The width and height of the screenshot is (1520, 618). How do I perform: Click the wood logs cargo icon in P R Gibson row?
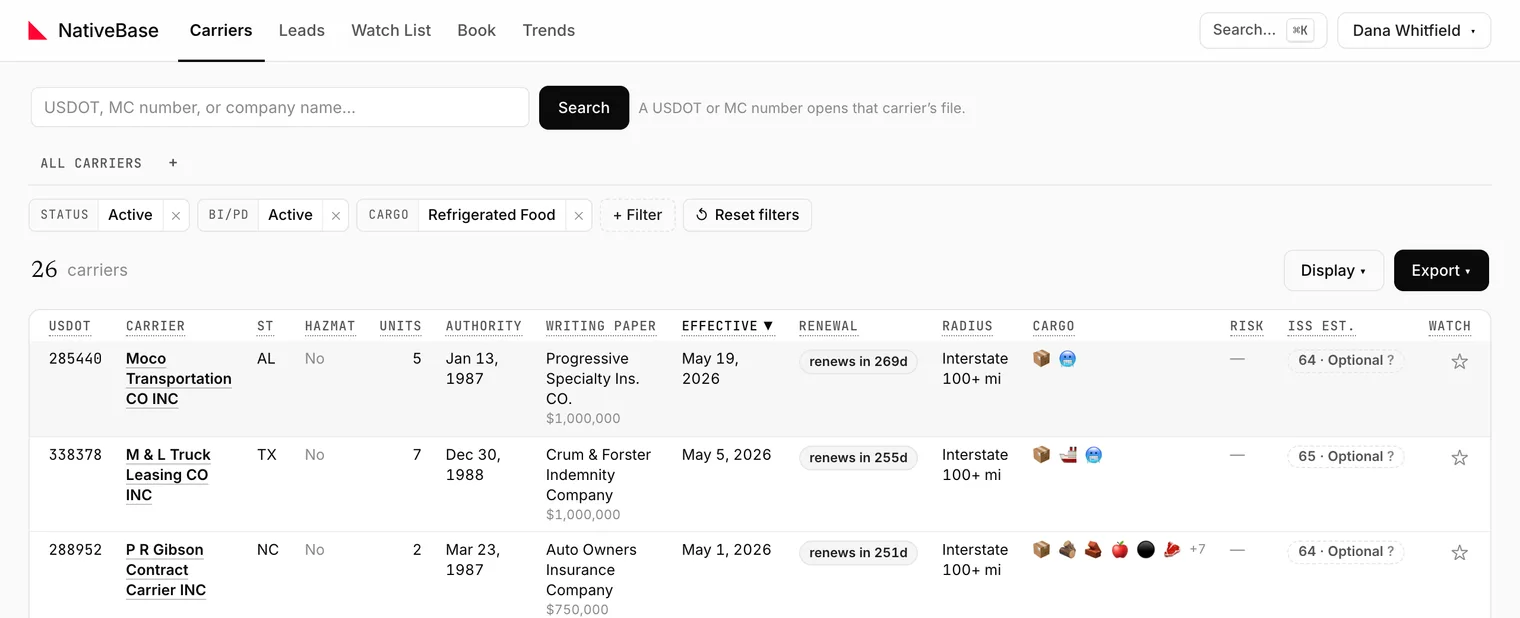pyautogui.click(x=1067, y=549)
